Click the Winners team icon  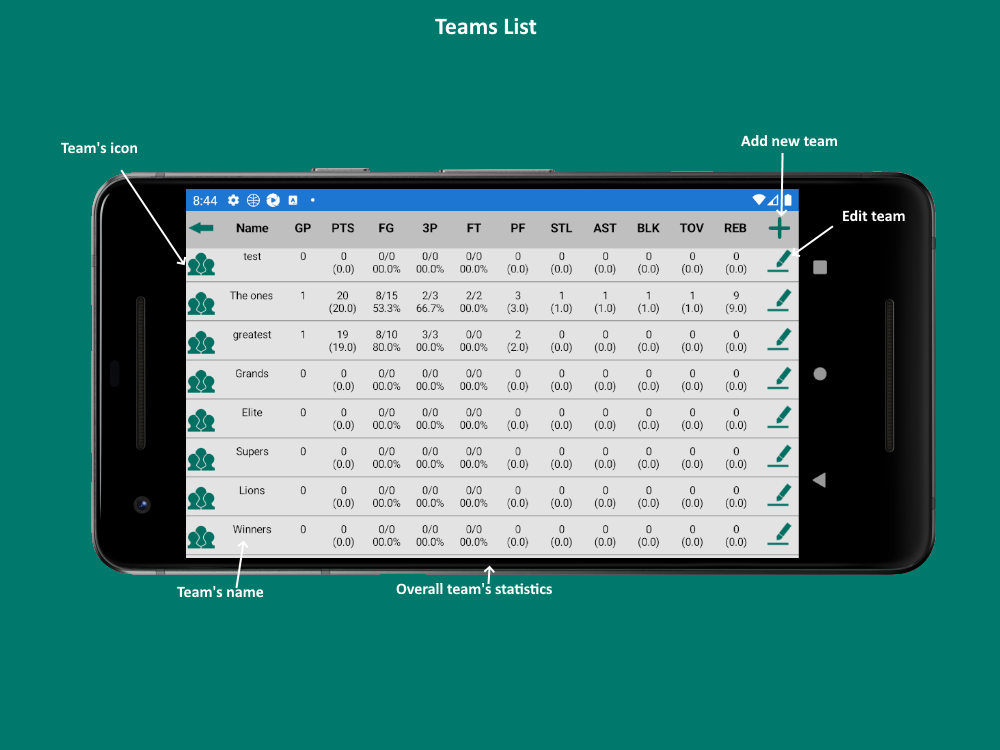click(x=201, y=537)
